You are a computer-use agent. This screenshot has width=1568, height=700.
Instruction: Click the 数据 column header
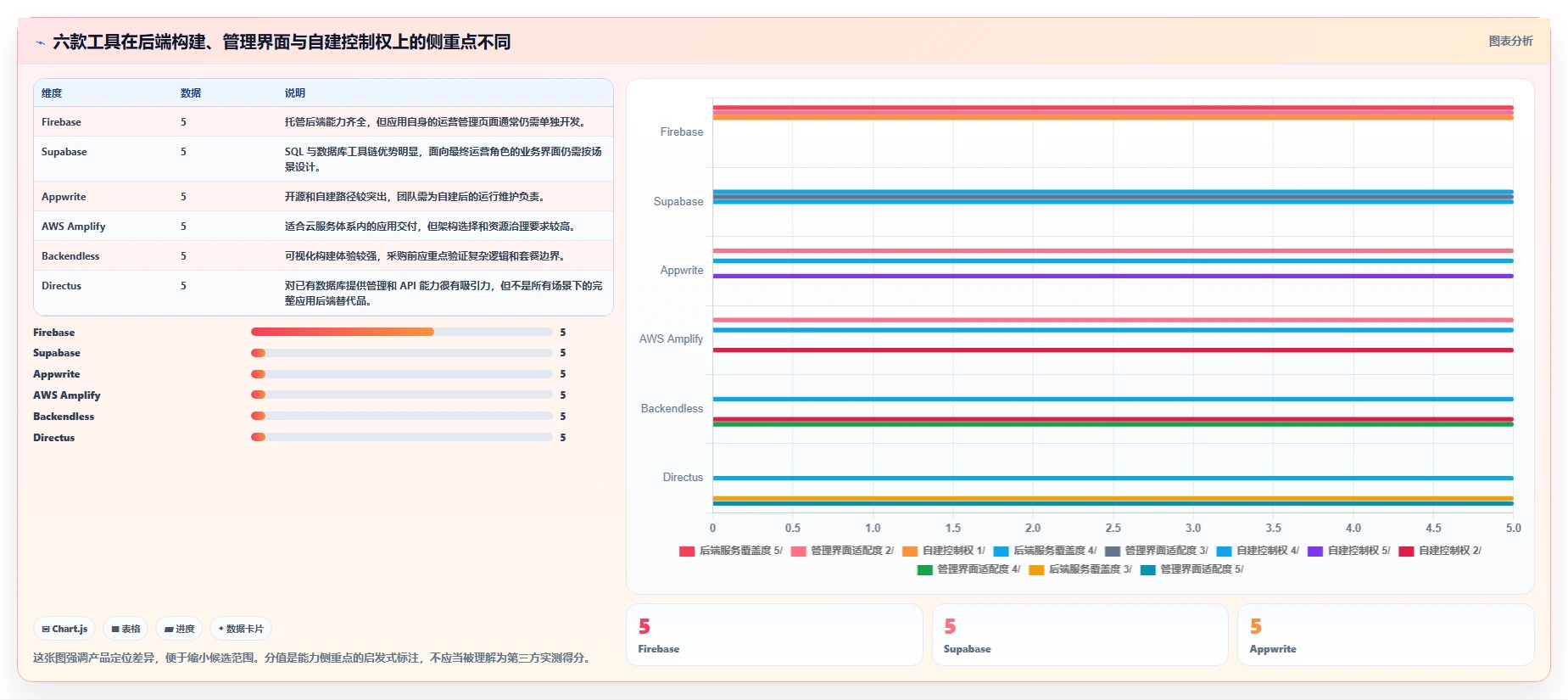[x=191, y=93]
